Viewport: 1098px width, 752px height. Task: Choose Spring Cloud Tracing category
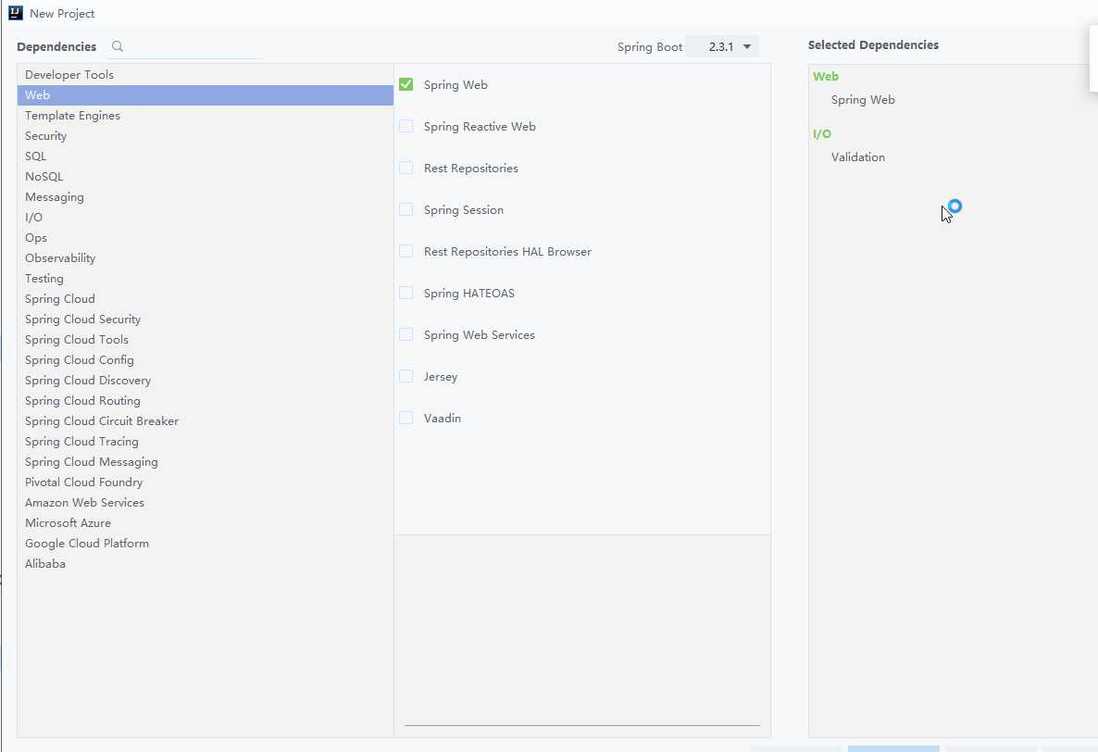click(205, 441)
